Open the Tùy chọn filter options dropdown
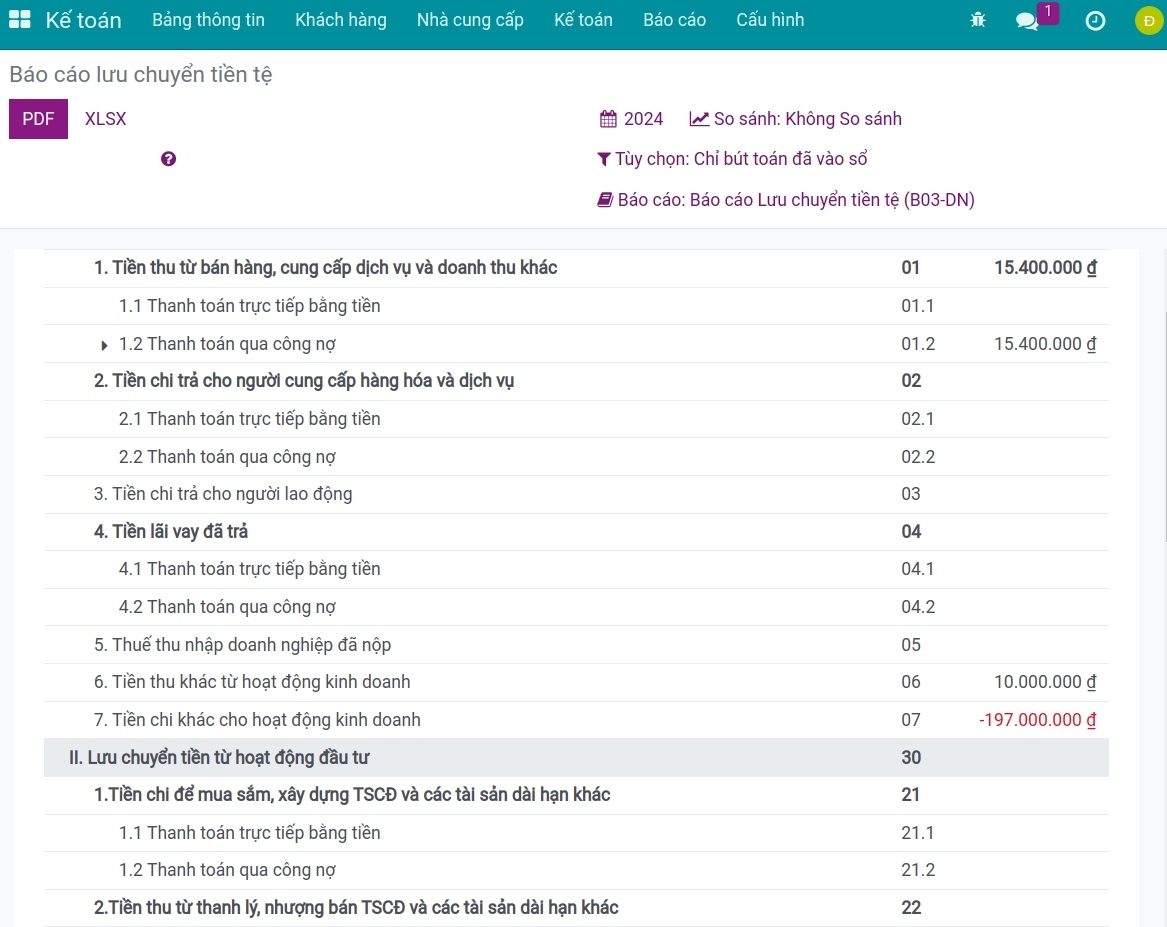The image size is (1167, 927). (732, 159)
